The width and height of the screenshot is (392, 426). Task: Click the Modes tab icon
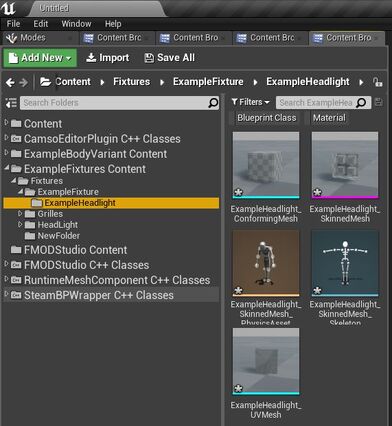point(12,38)
